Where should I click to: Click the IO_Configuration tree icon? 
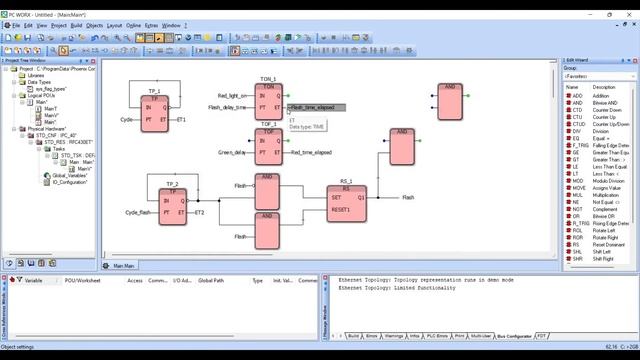pyautogui.click(x=47, y=182)
